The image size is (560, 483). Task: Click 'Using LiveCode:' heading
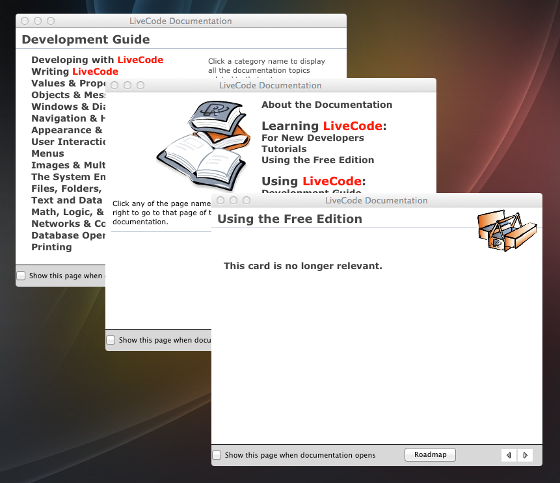pyautogui.click(x=314, y=181)
